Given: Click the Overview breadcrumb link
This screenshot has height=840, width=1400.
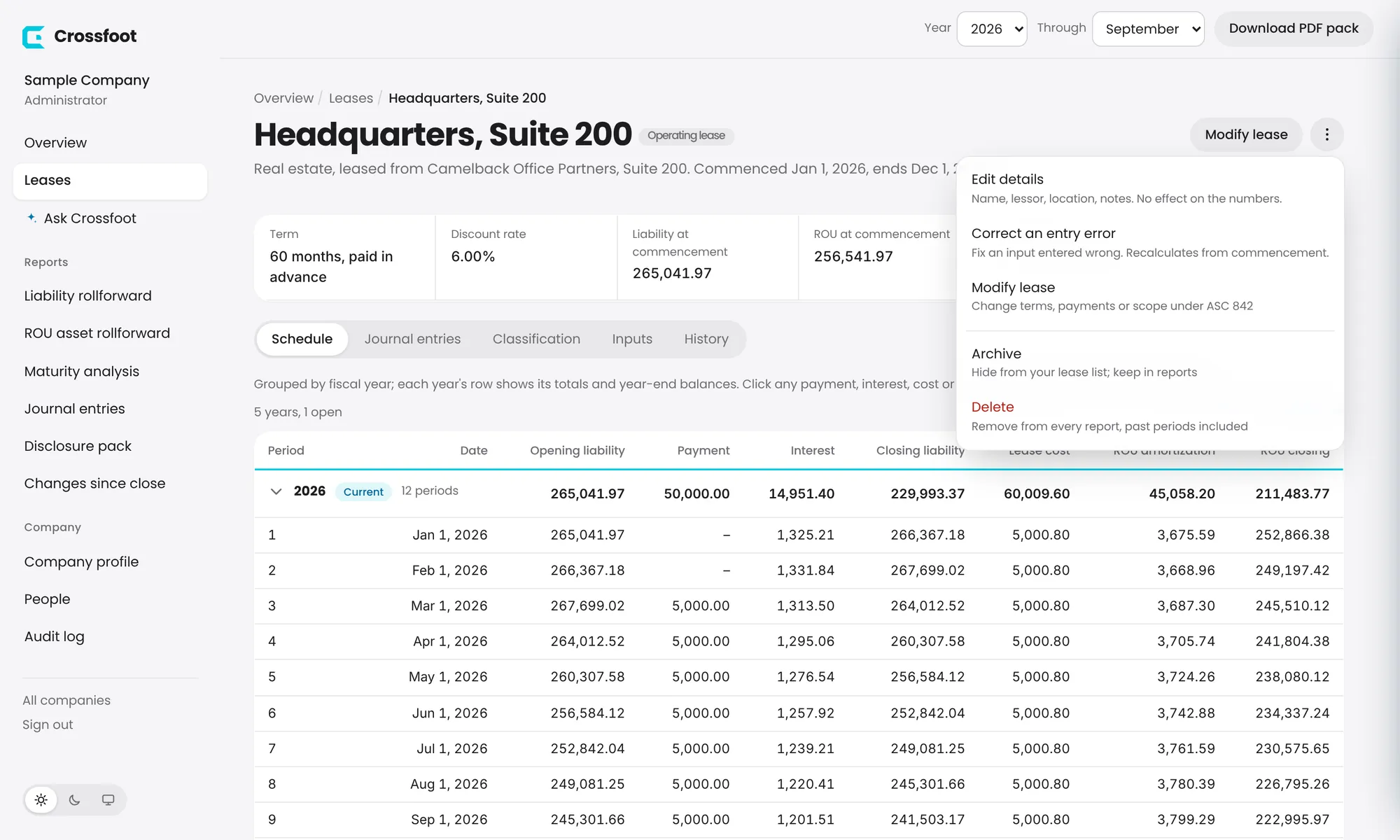Looking at the screenshot, I should coord(283,98).
